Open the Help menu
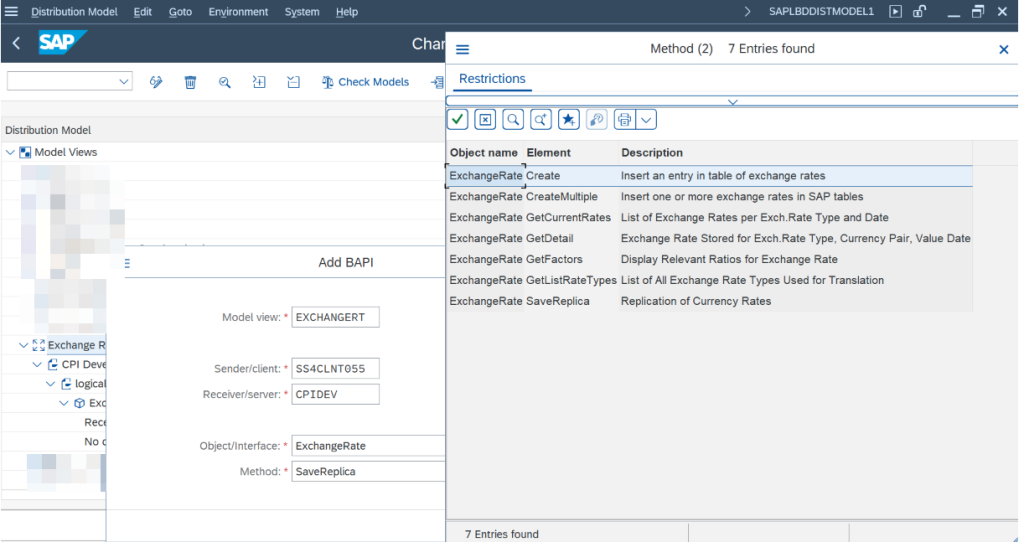The image size is (1024, 542). point(347,12)
